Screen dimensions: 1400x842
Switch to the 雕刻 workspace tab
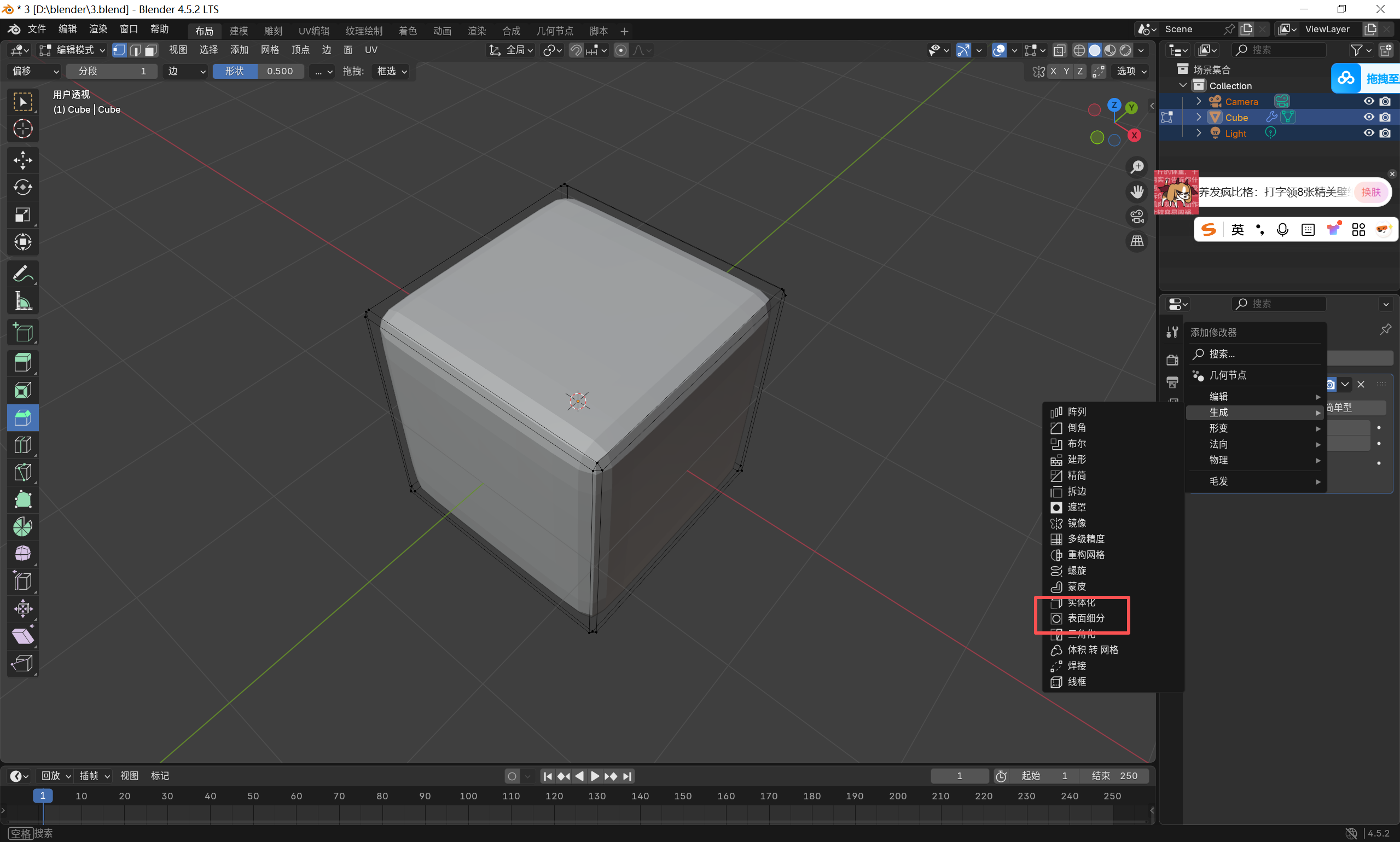coord(273,31)
